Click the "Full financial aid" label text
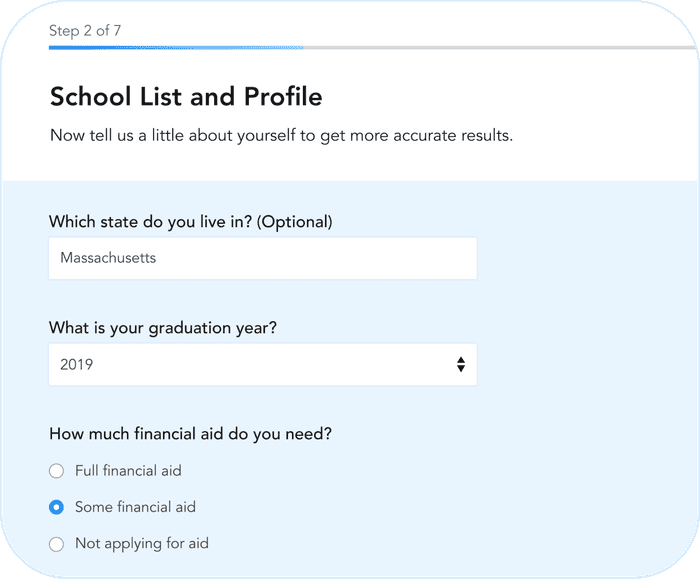 point(128,470)
